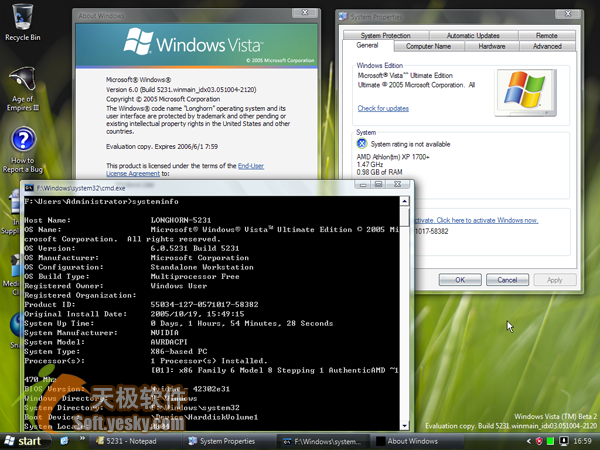Select cmd.exe taskbar button
The height and width of the screenshot is (450, 600).
[x=322, y=441]
